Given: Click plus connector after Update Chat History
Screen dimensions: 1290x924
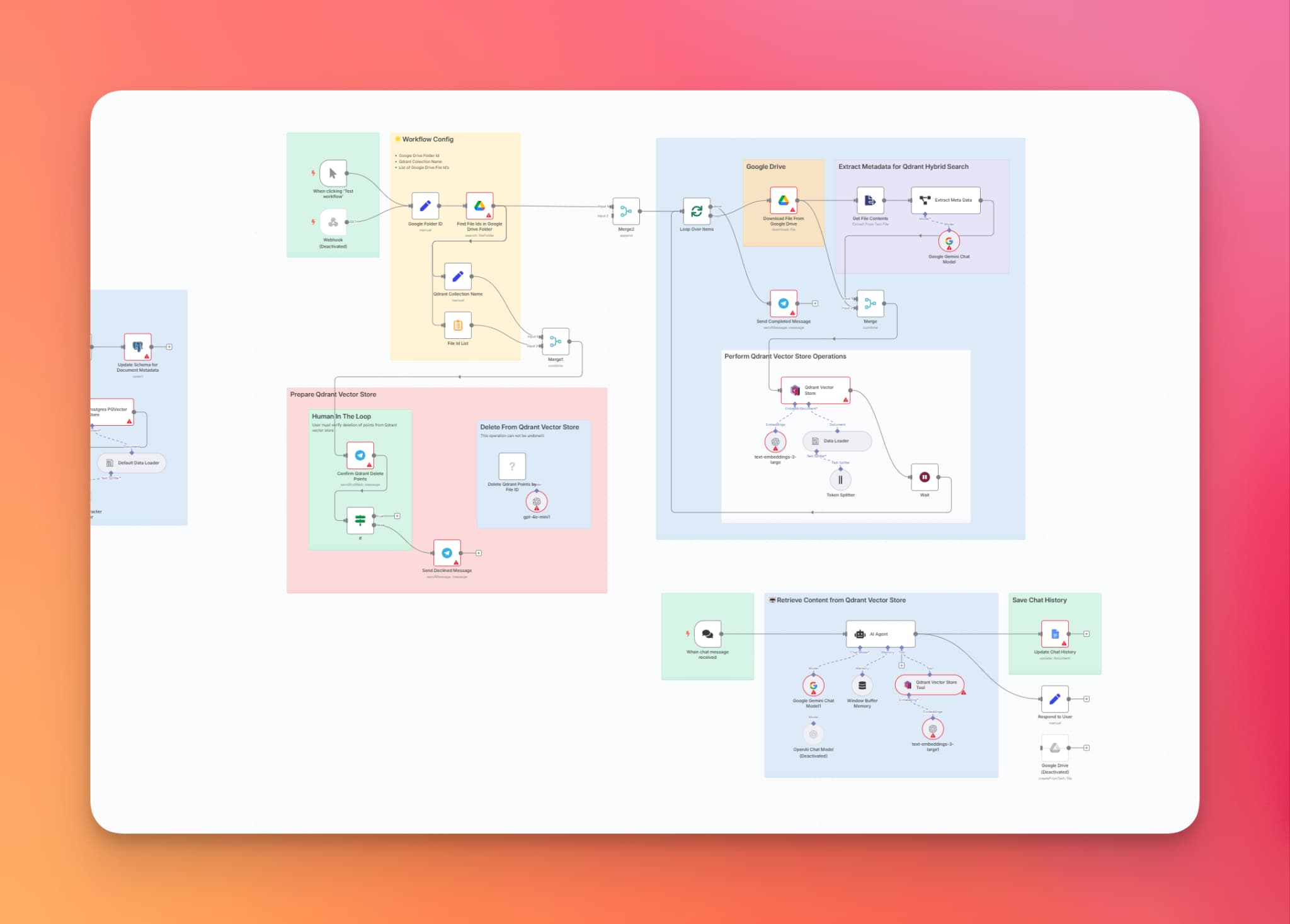Looking at the screenshot, I should (x=1087, y=634).
